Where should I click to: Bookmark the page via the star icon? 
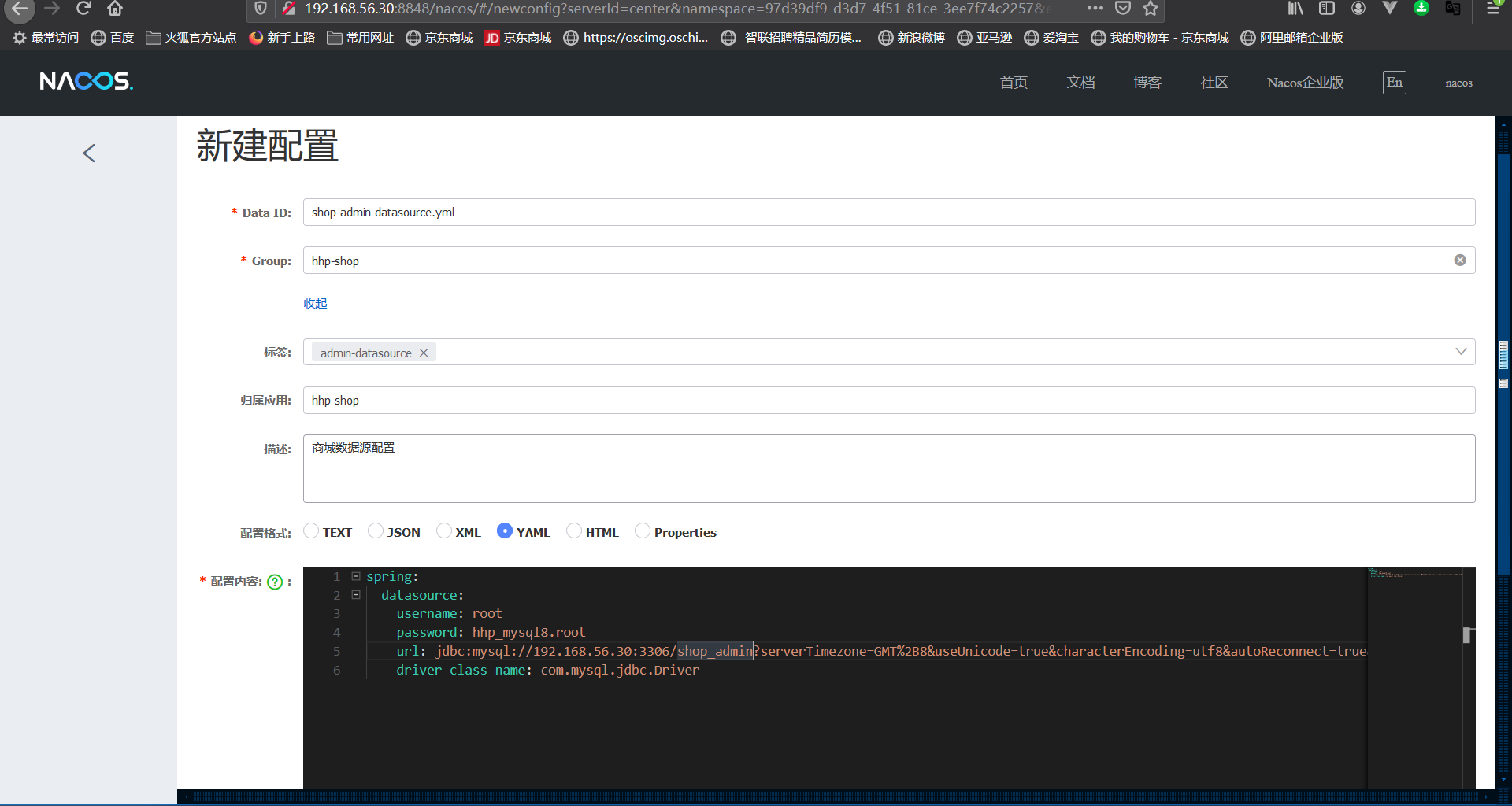1151,9
